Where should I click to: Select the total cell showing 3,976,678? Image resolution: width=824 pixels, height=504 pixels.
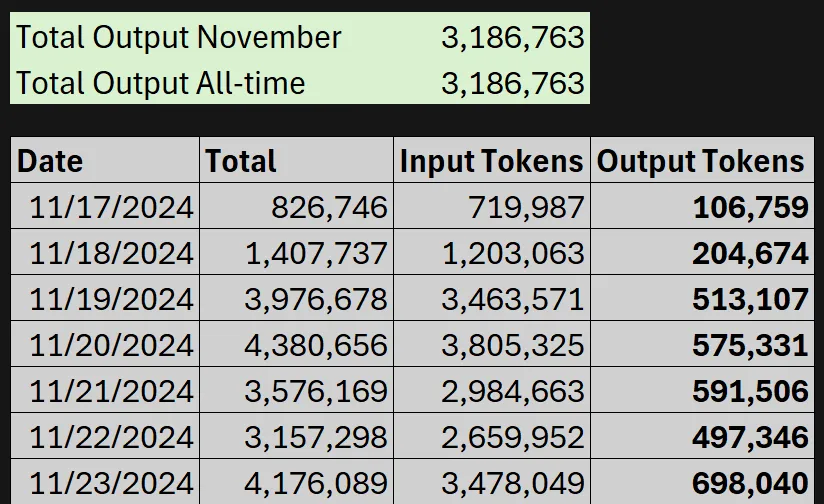pos(296,298)
